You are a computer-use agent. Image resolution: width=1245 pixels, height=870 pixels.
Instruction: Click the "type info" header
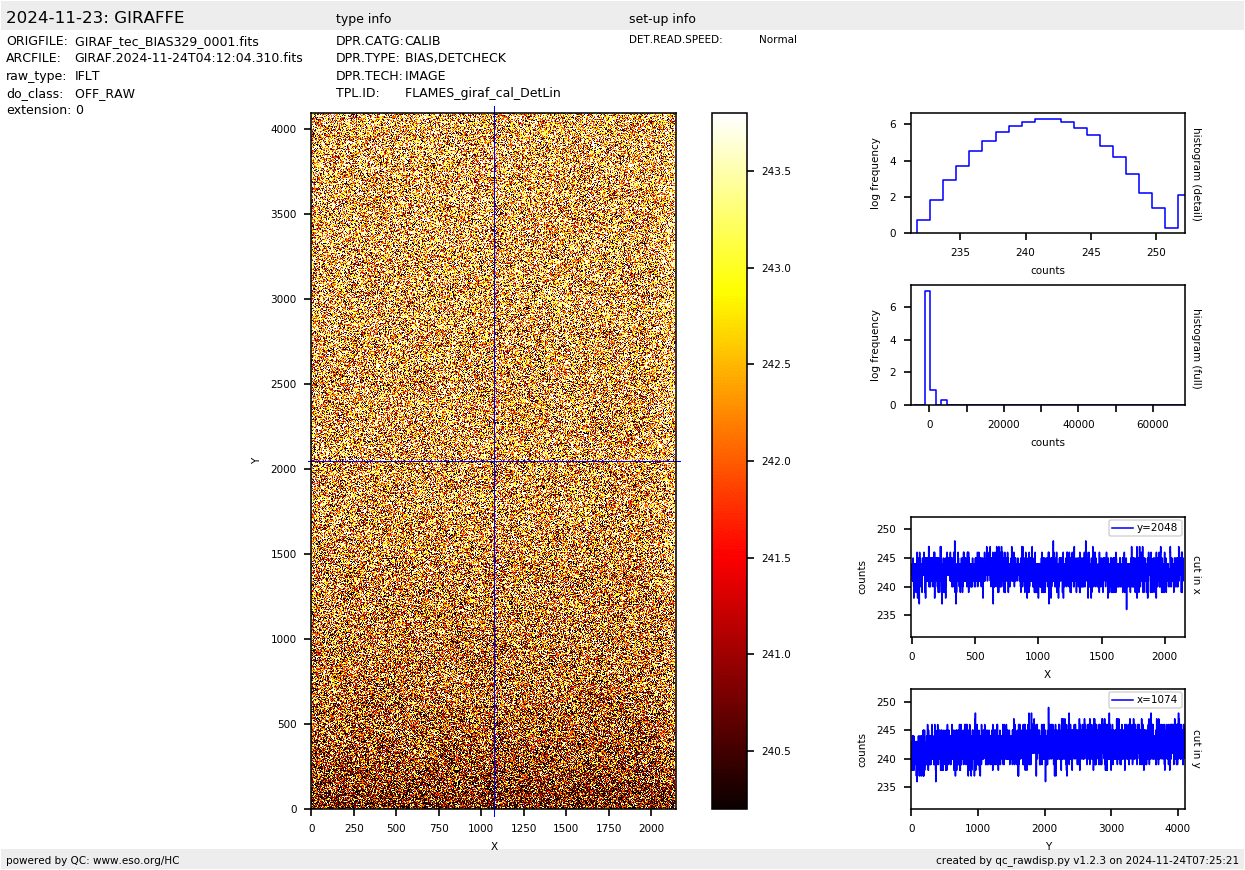(x=363, y=19)
